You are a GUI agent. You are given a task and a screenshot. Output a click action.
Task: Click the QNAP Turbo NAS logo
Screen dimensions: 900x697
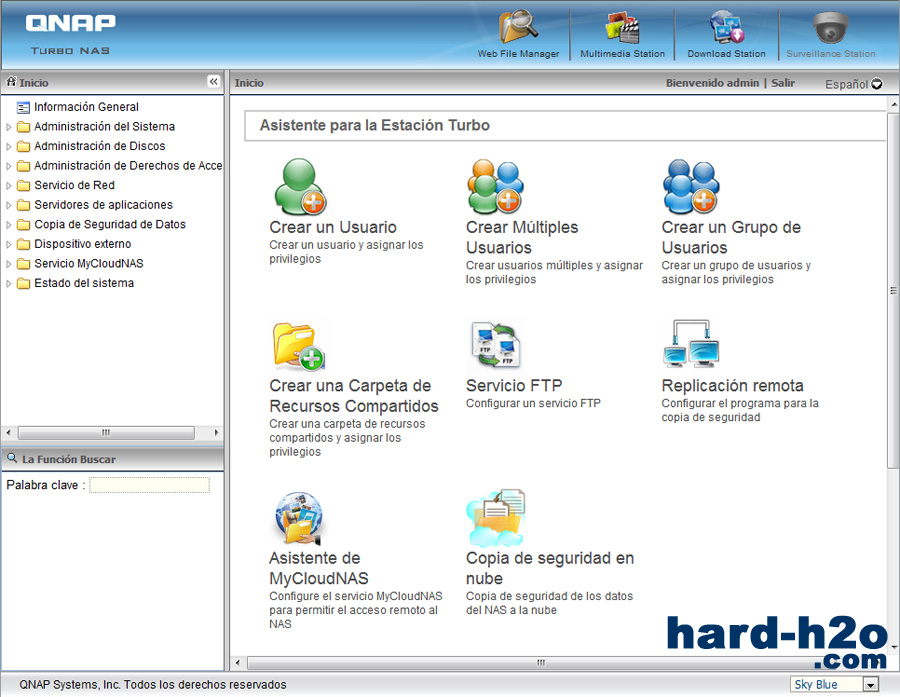click(71, 34)
